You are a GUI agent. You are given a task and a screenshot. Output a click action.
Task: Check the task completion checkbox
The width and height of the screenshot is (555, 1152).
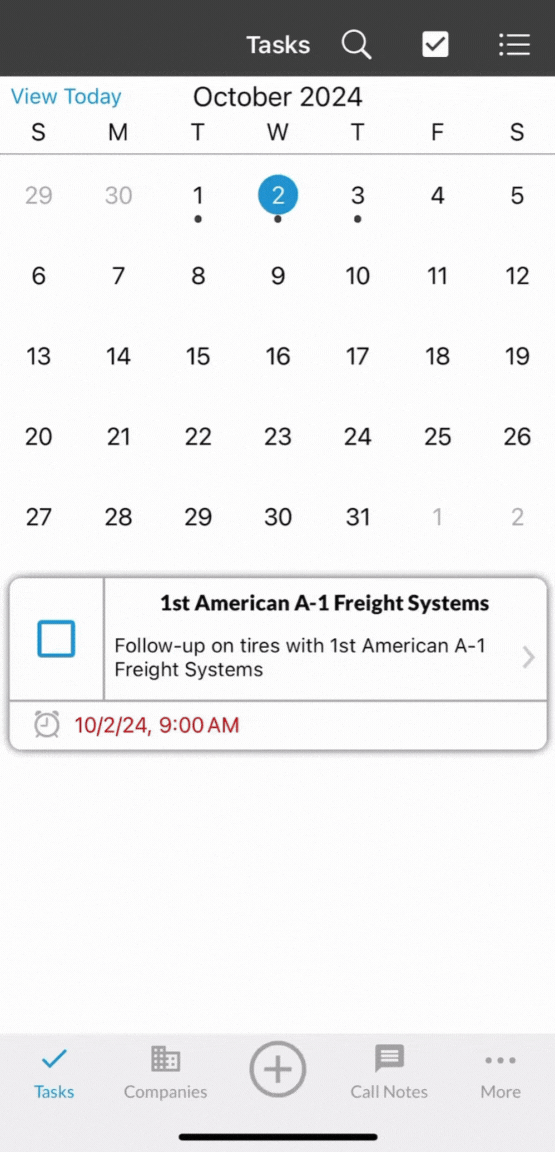56,638
